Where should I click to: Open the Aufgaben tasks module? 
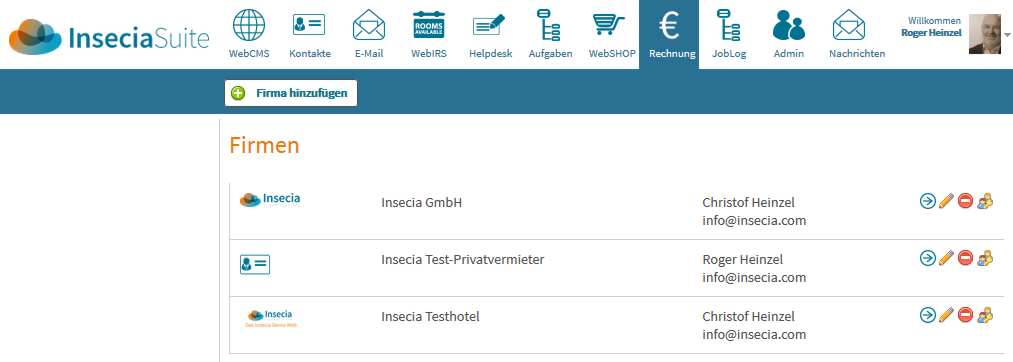click(550, 34)
